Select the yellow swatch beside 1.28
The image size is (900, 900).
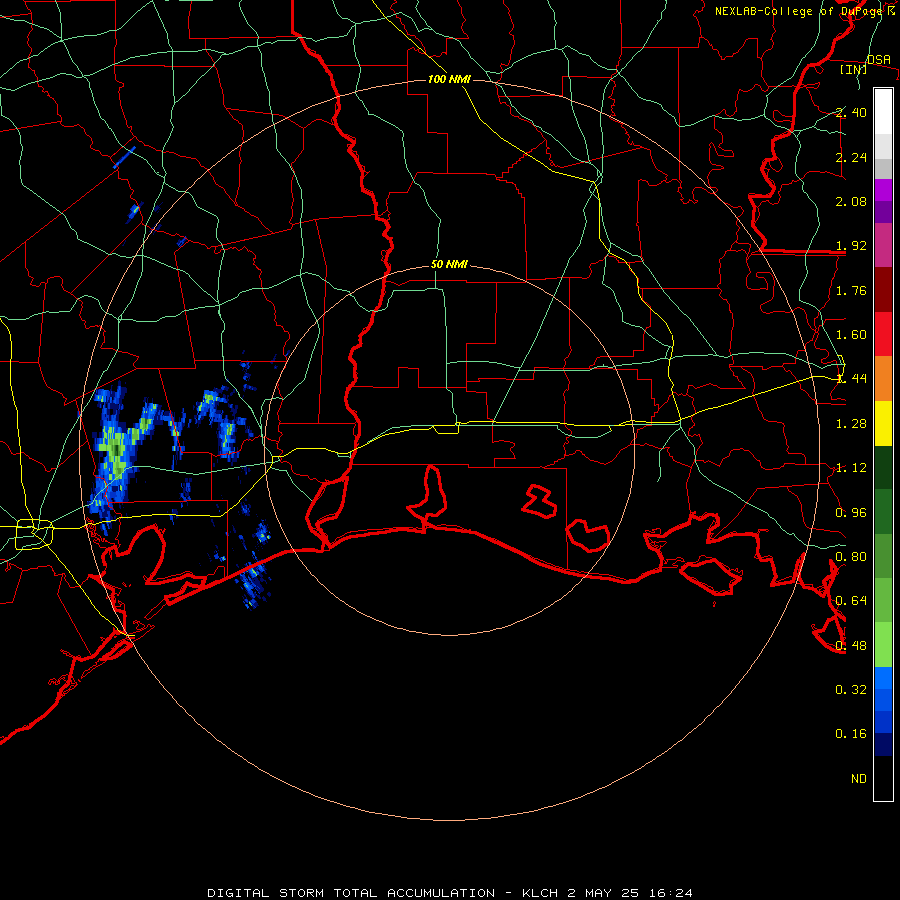click(x=883, y=423)
